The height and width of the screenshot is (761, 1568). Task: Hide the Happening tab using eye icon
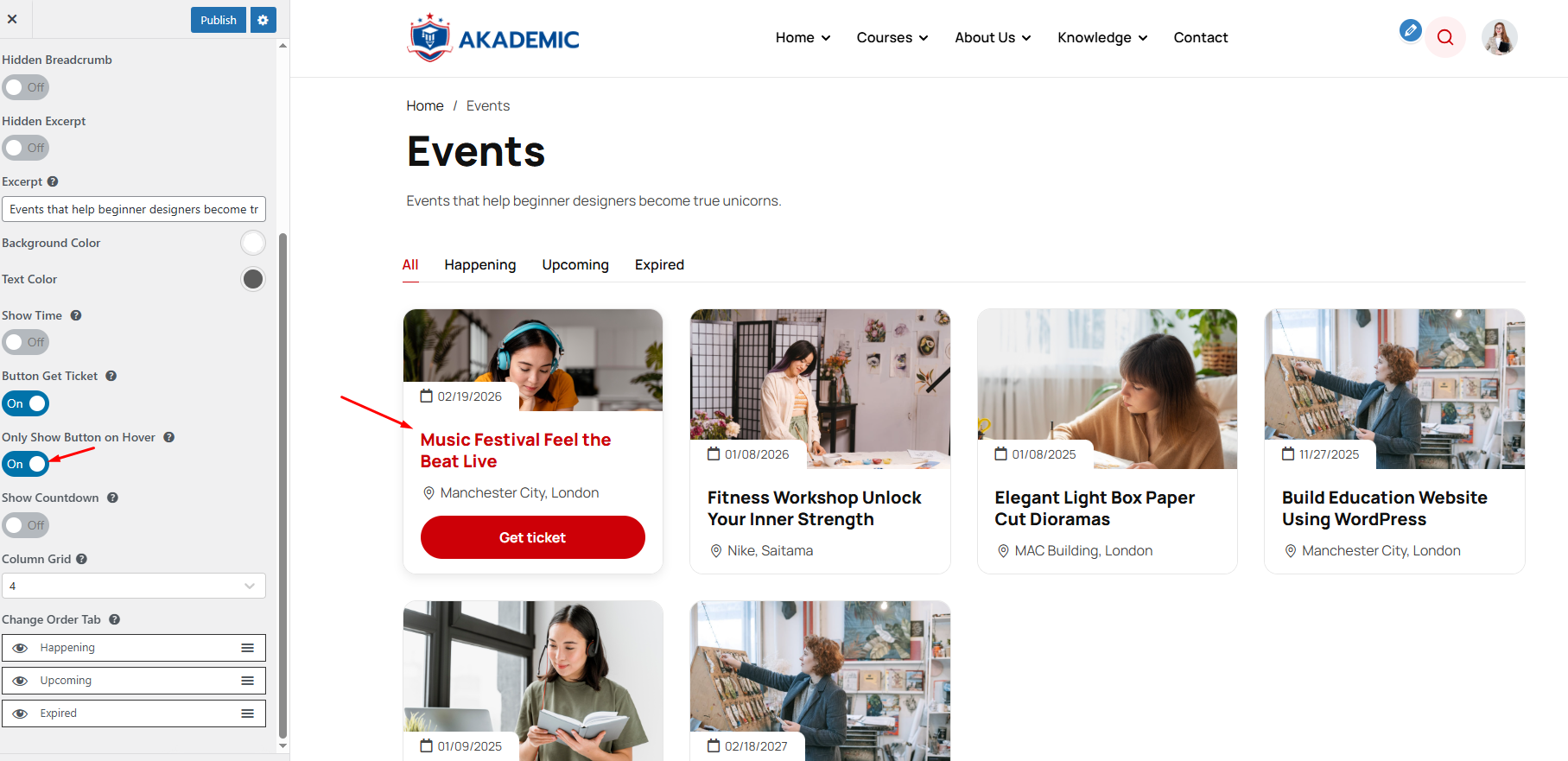[x=21, y=648]
